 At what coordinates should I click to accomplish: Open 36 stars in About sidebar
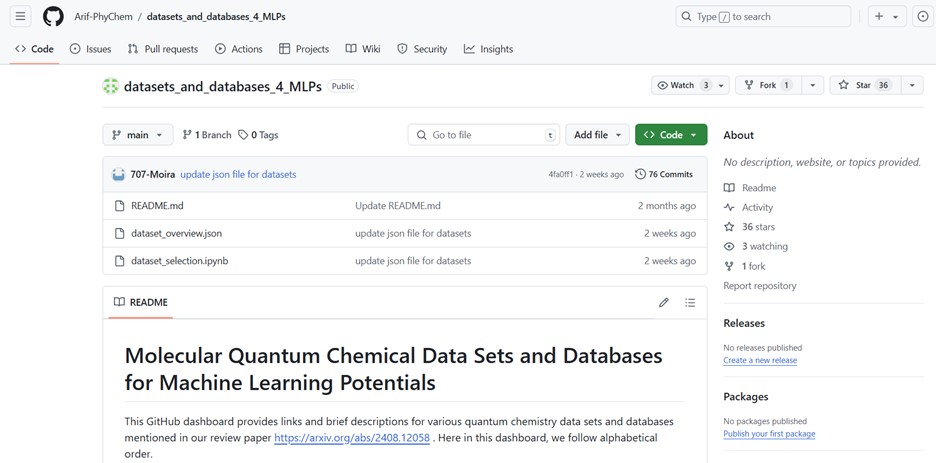758,227
